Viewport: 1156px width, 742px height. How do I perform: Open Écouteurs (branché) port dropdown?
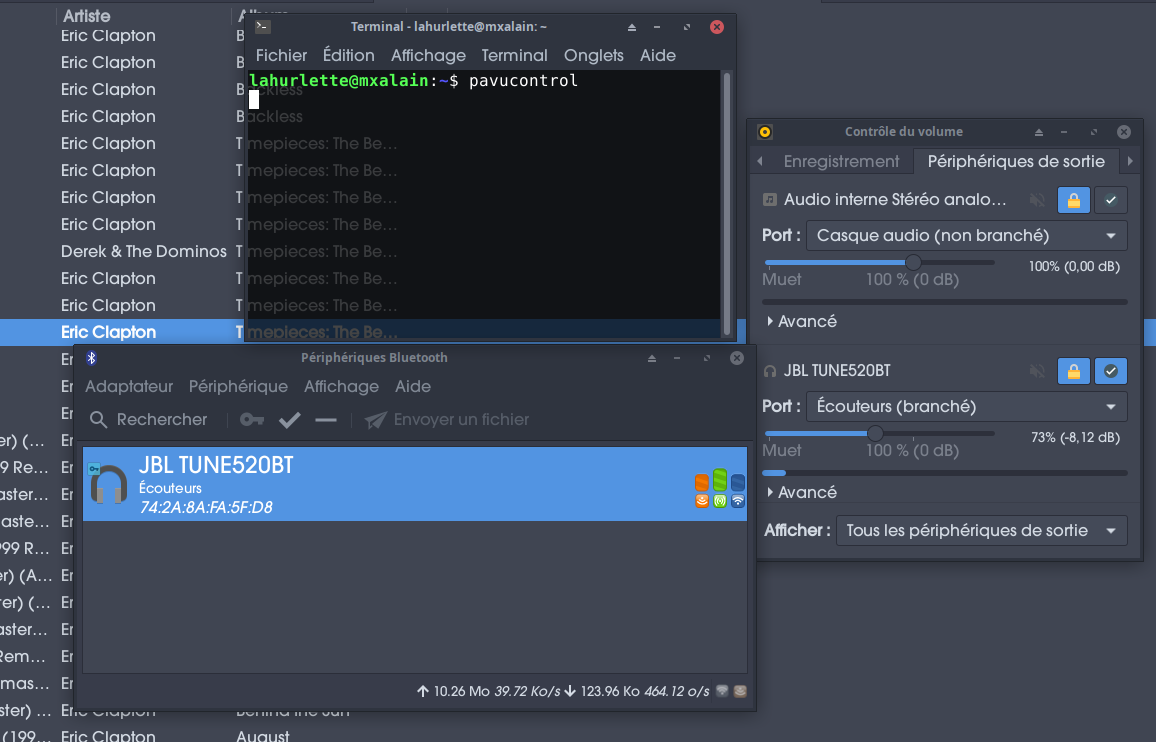pos(967,407)
